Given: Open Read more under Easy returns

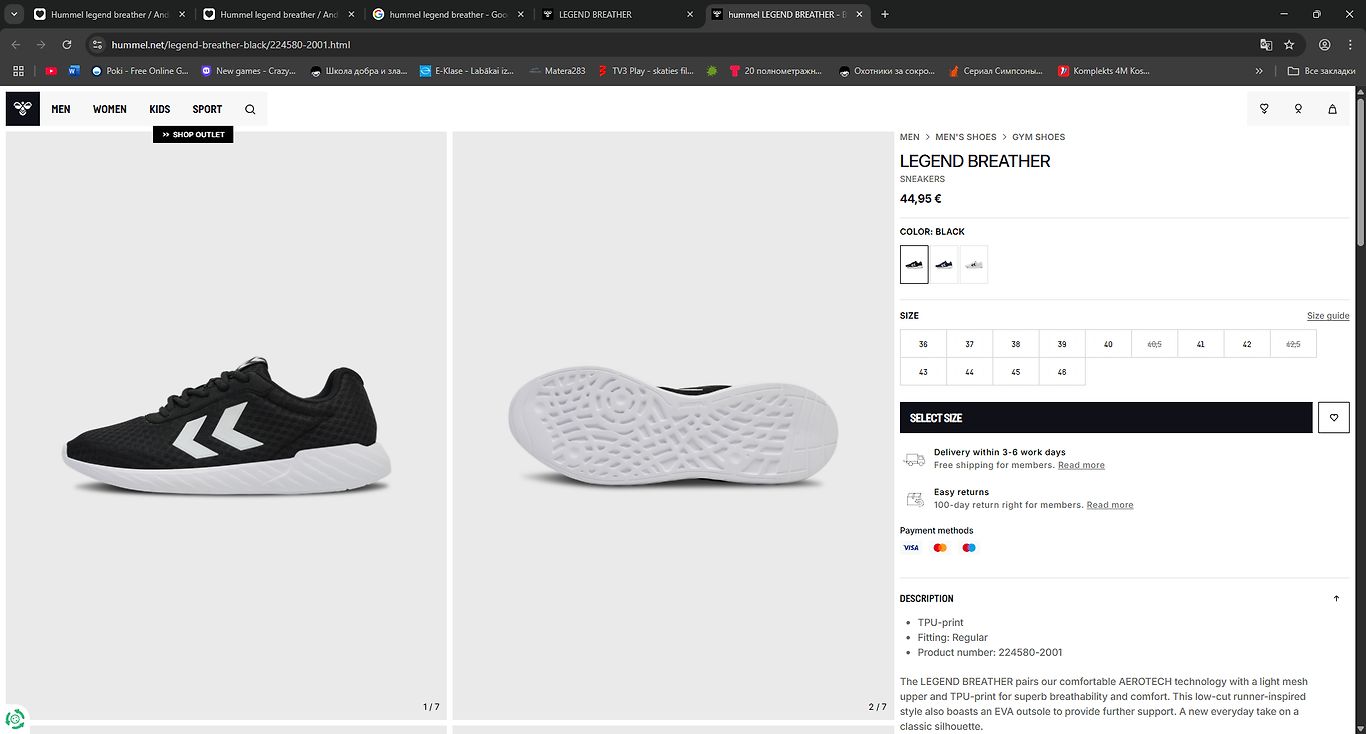Looking at the screenshot, I should pos(1110,505).
